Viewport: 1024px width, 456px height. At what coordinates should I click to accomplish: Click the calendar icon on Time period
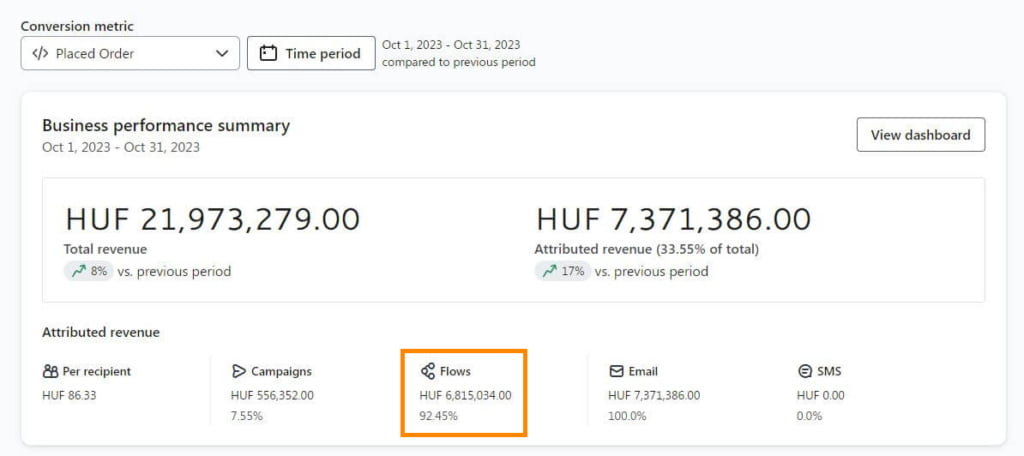pos(268,53)
